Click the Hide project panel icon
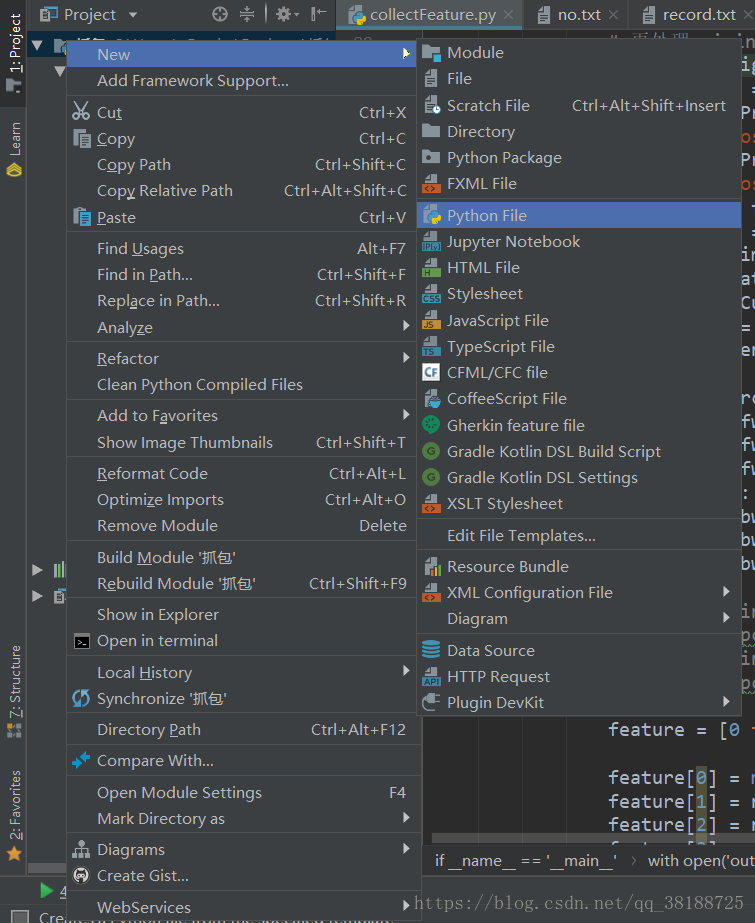 tap(318, 14)
